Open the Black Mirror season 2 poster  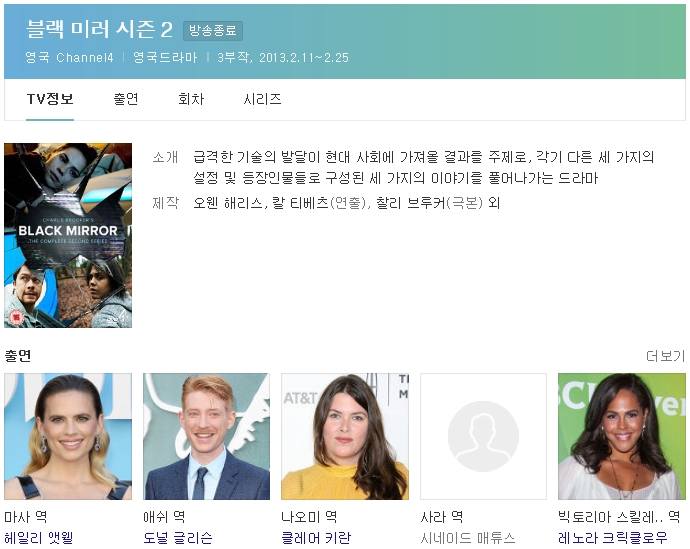point(68,235)
